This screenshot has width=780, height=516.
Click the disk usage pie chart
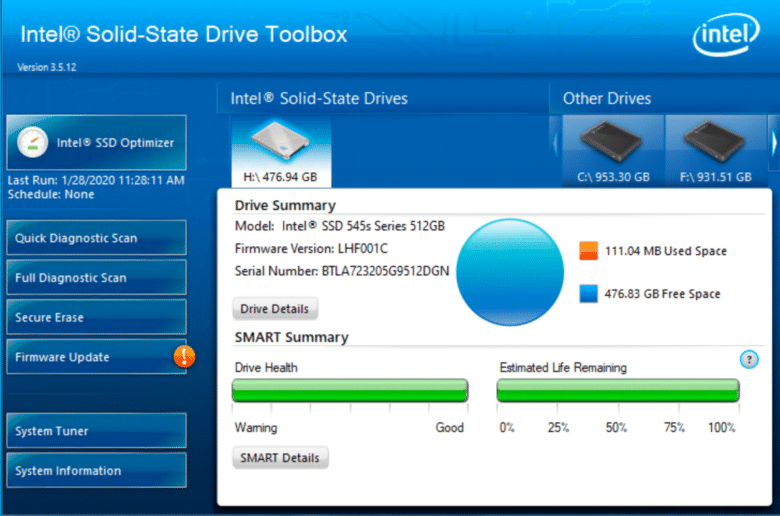tap(510, 272)
